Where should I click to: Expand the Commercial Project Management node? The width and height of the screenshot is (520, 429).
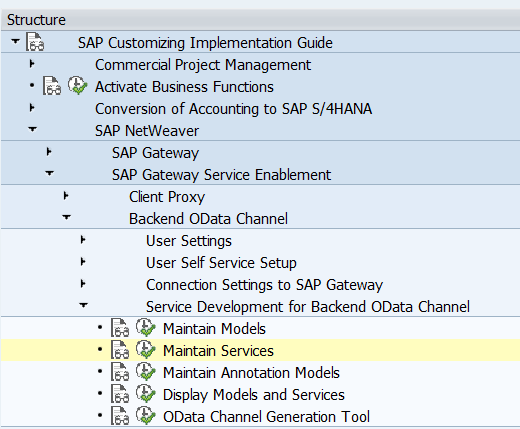coord(32,63)
